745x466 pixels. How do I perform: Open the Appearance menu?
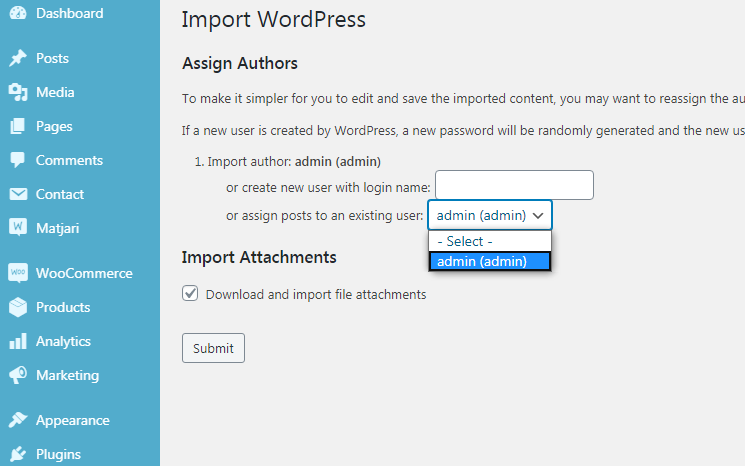pyautogui.click(x=73, y=420)
